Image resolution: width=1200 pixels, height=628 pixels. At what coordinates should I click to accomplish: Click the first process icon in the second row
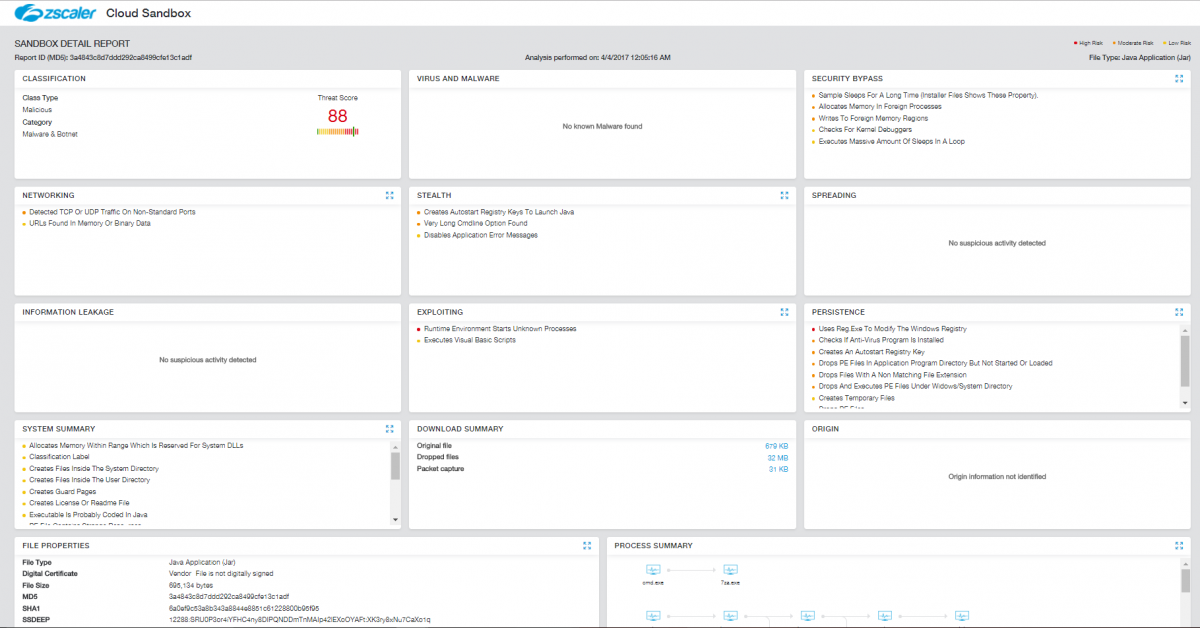coord(652,616)
